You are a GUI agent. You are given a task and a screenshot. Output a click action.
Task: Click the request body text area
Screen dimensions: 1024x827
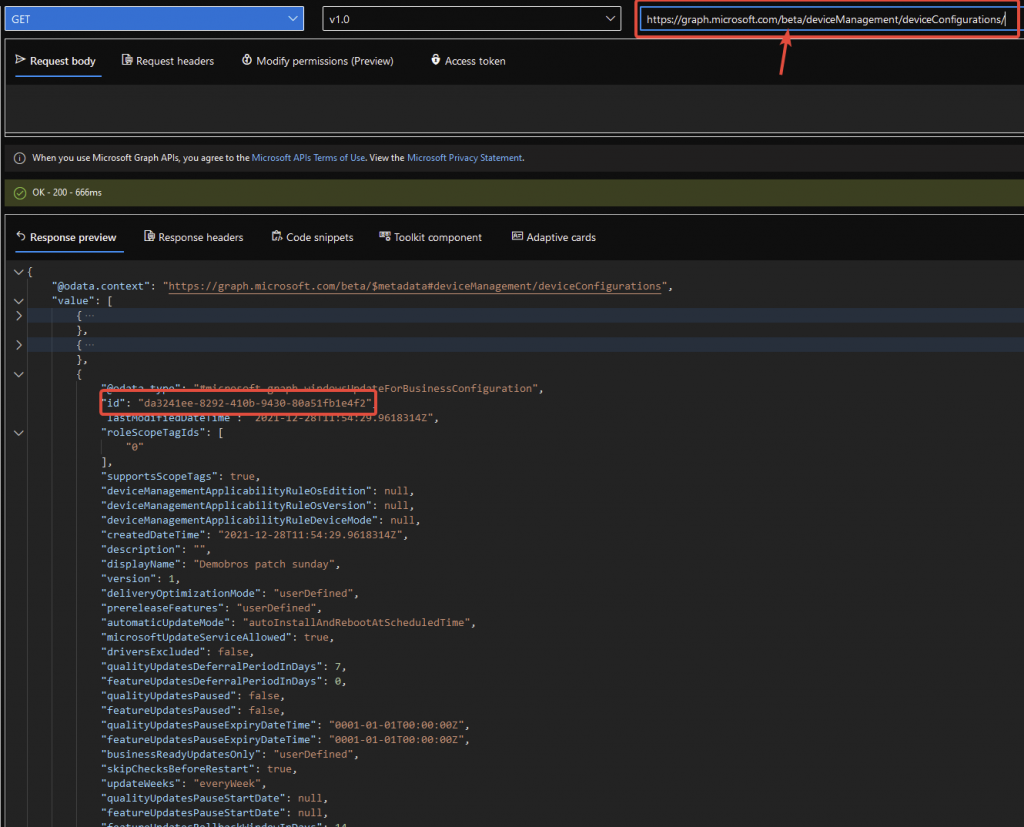pyautogui.click(x=514, y=108)
